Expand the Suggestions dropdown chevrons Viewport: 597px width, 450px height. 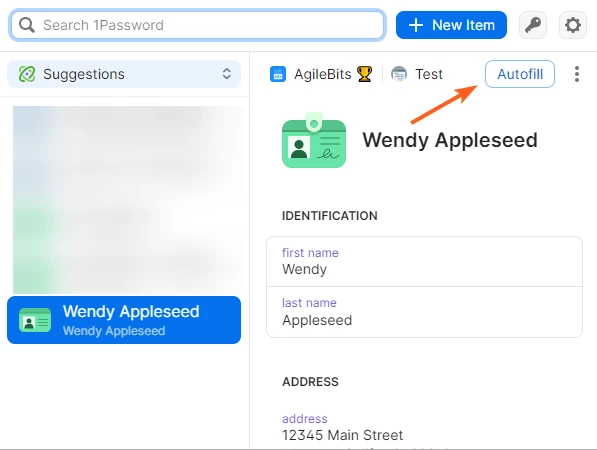(x=227, y=74)
